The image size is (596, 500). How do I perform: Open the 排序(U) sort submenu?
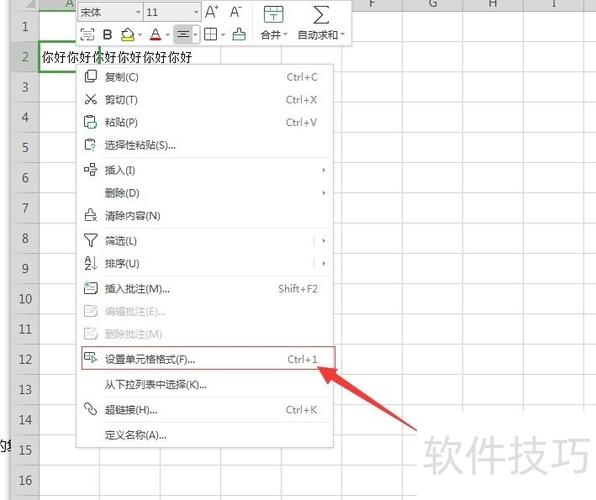click(x=205, y=263)
